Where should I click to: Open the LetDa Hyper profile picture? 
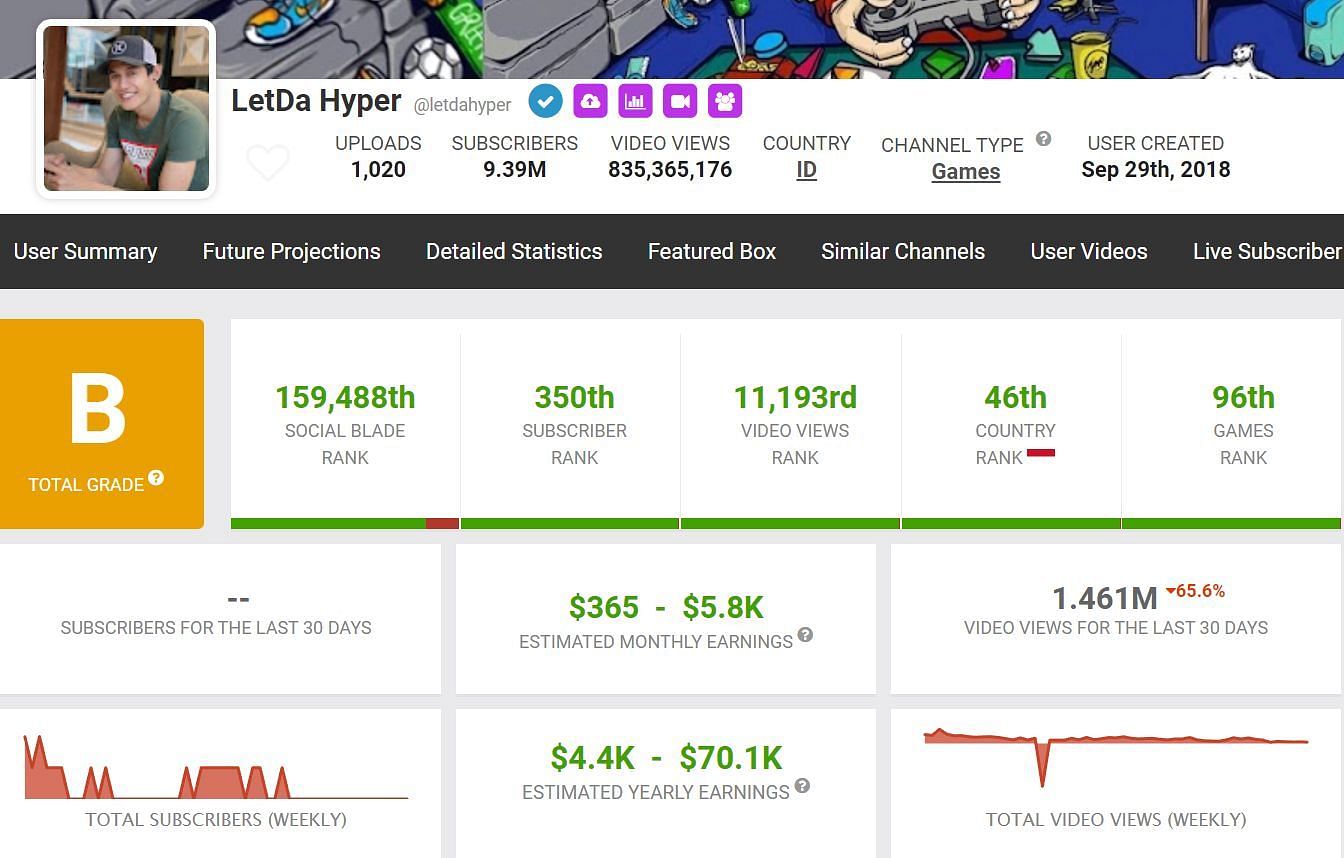[126, 108]
